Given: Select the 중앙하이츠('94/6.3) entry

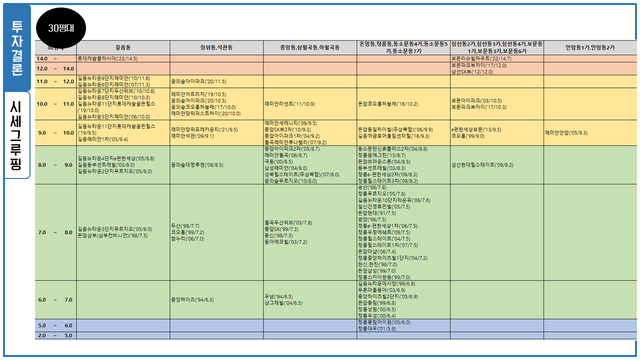Looking at the screenshot, I should tap(192, 300).
